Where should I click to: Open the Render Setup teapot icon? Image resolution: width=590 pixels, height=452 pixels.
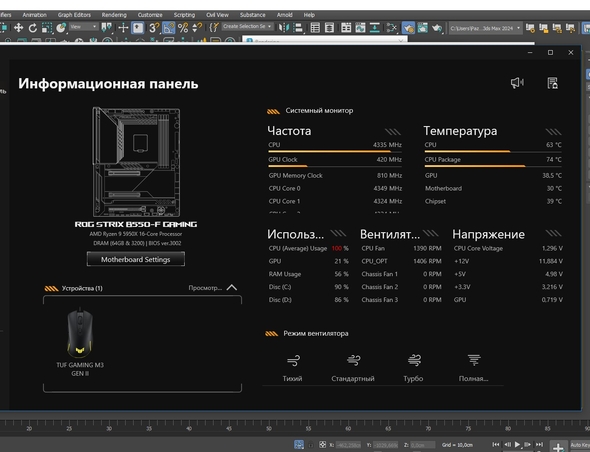tap(408, 27)
